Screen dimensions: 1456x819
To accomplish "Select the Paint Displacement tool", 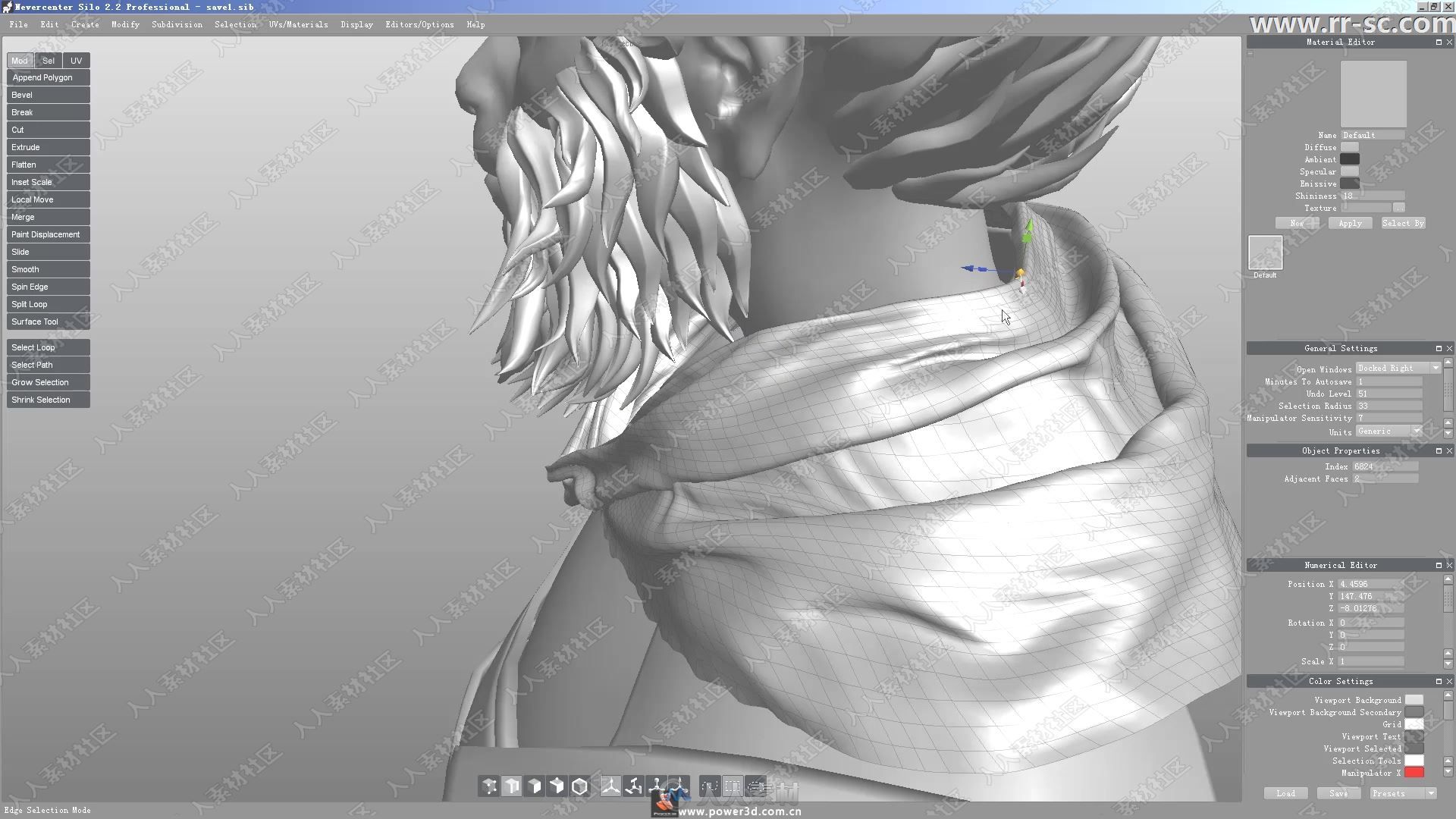I will coord(45,234).
